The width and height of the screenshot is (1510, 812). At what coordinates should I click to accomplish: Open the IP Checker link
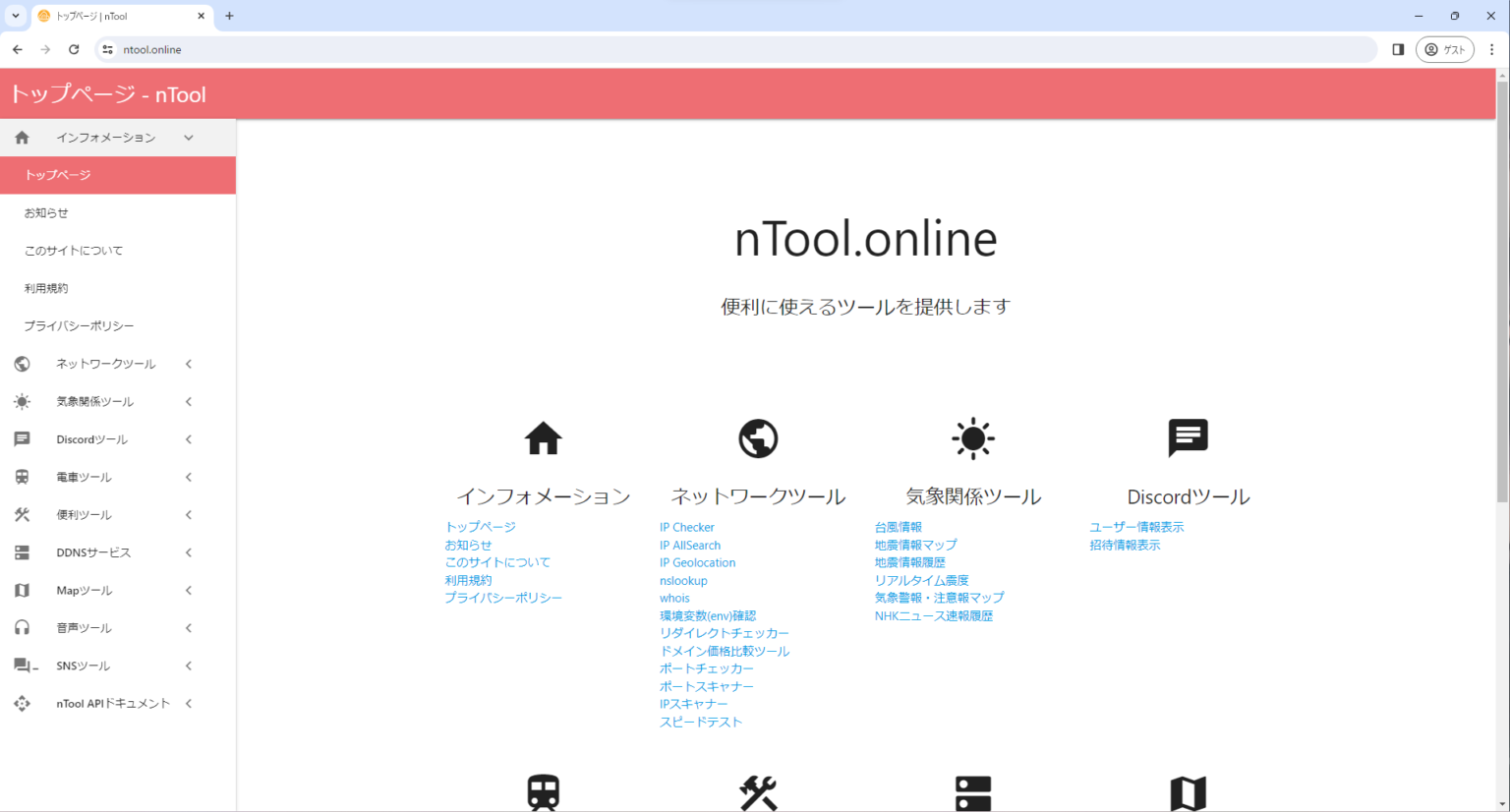[686, 527]
